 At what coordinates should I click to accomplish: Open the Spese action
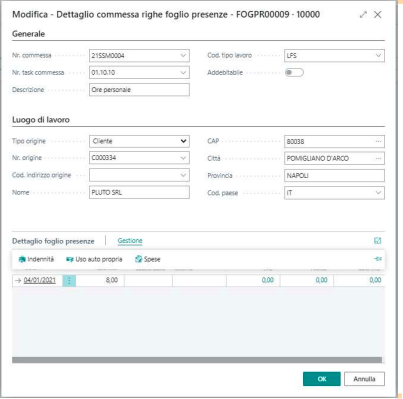148,259
